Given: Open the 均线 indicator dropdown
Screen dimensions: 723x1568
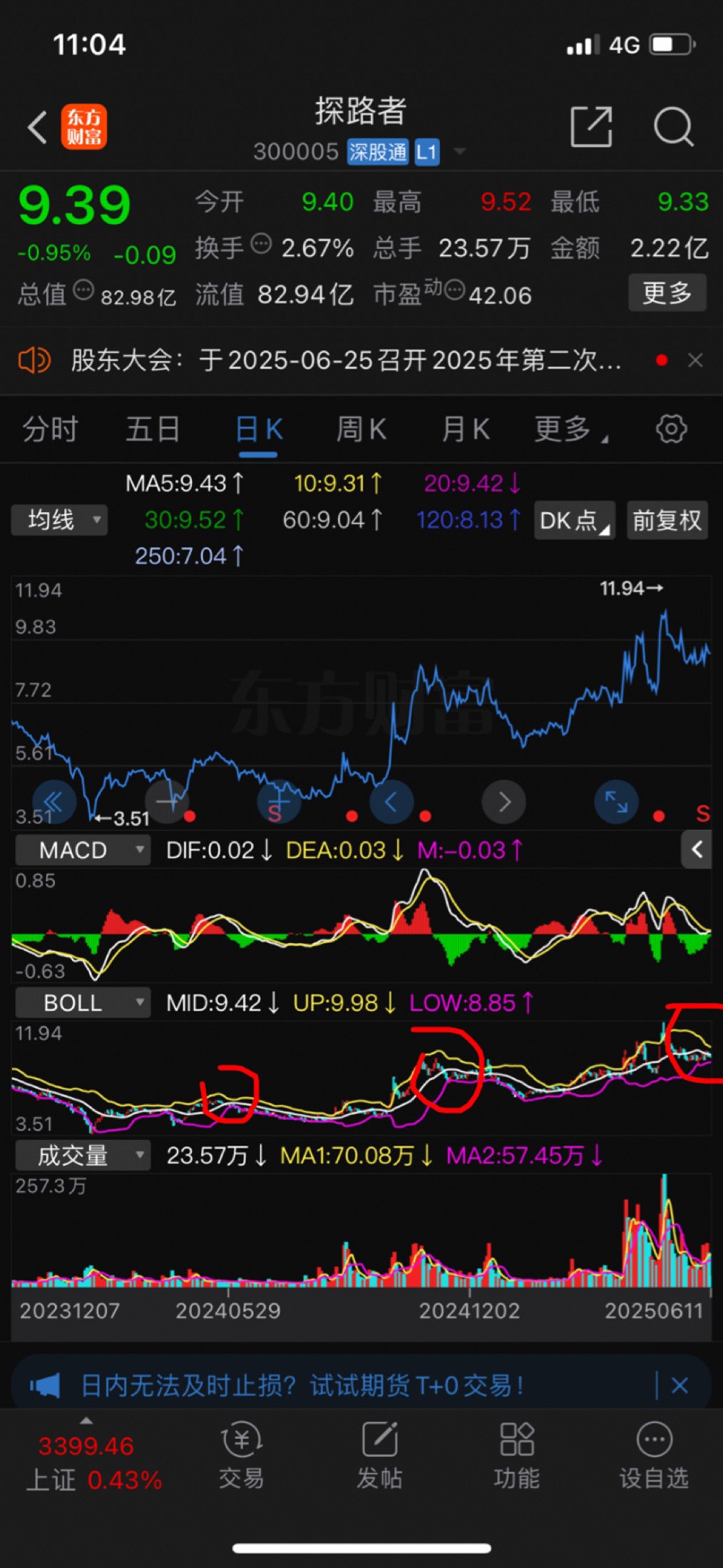Looking at the screenshot, I should [59, 520].
